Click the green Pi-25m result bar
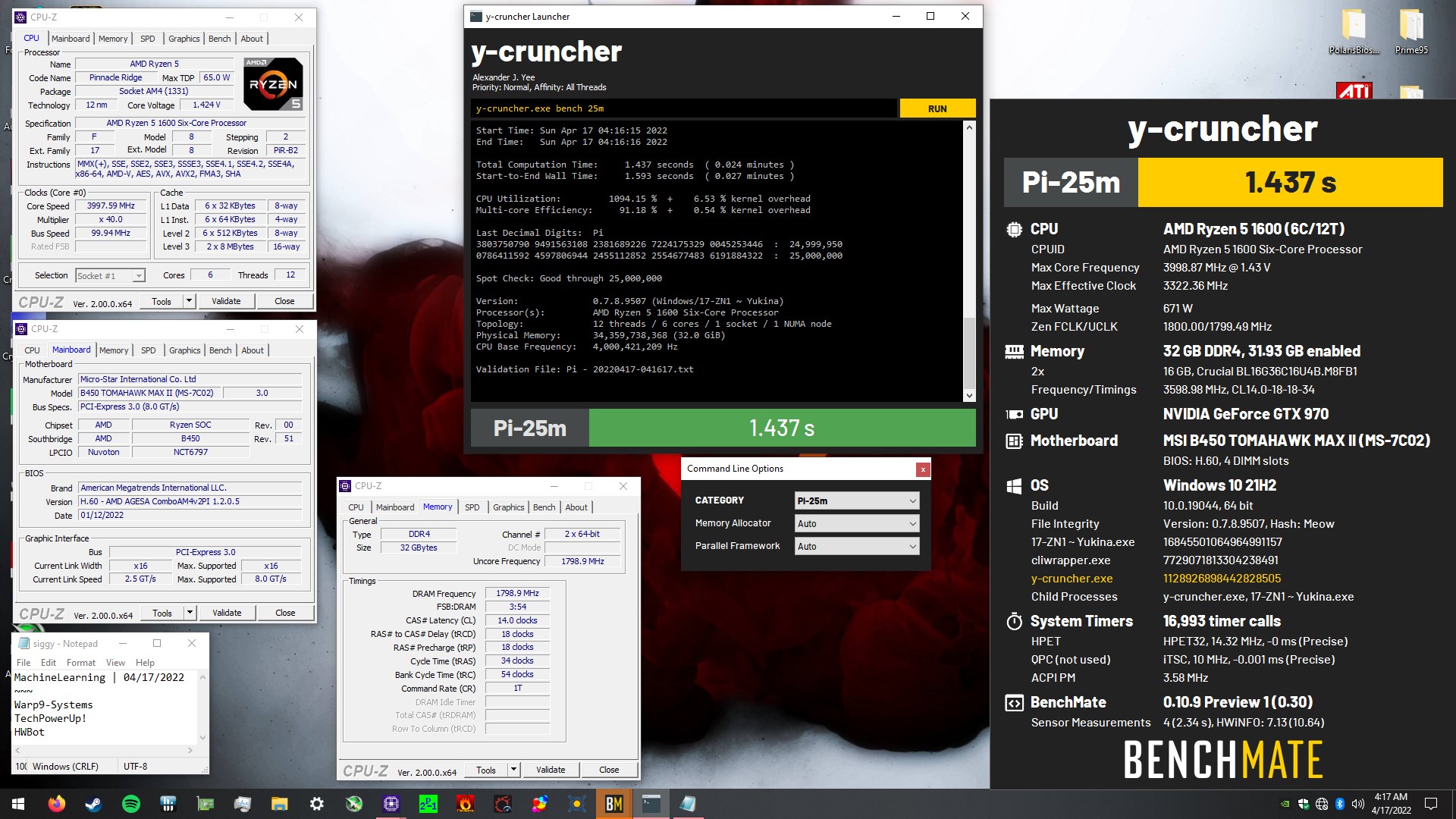The width and height of the screenshot is (1456, 819). pyautogui.click(x=782, y=428)
